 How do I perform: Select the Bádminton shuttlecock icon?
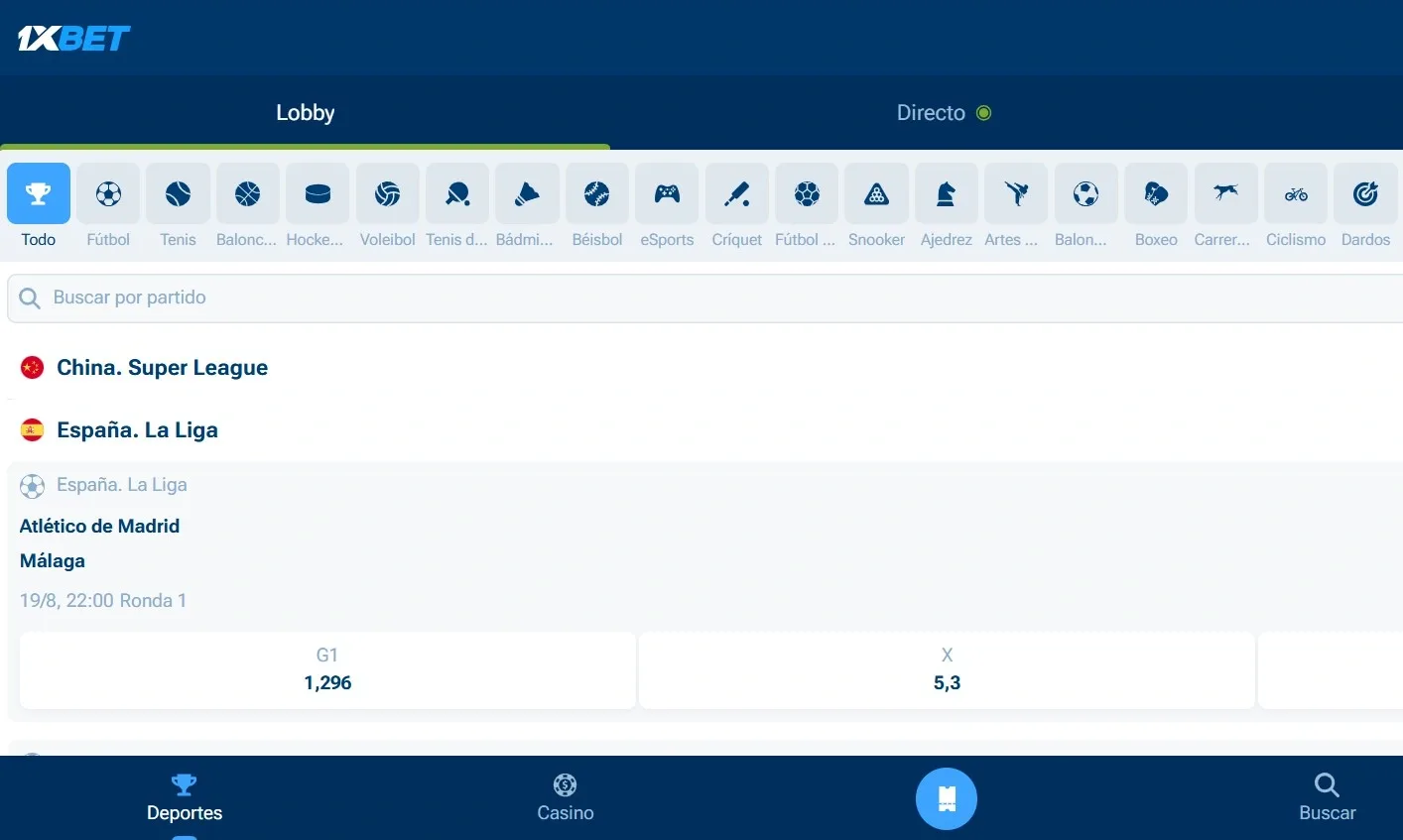pos(527,193)
